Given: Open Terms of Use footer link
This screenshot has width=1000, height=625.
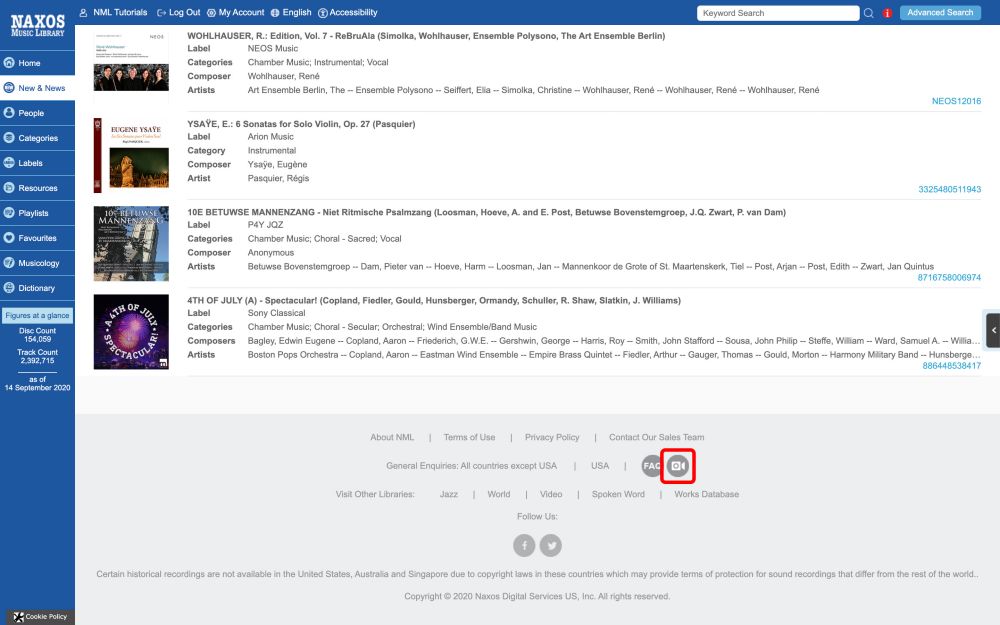Looking at the screenshot, I should tap(469, 438).
